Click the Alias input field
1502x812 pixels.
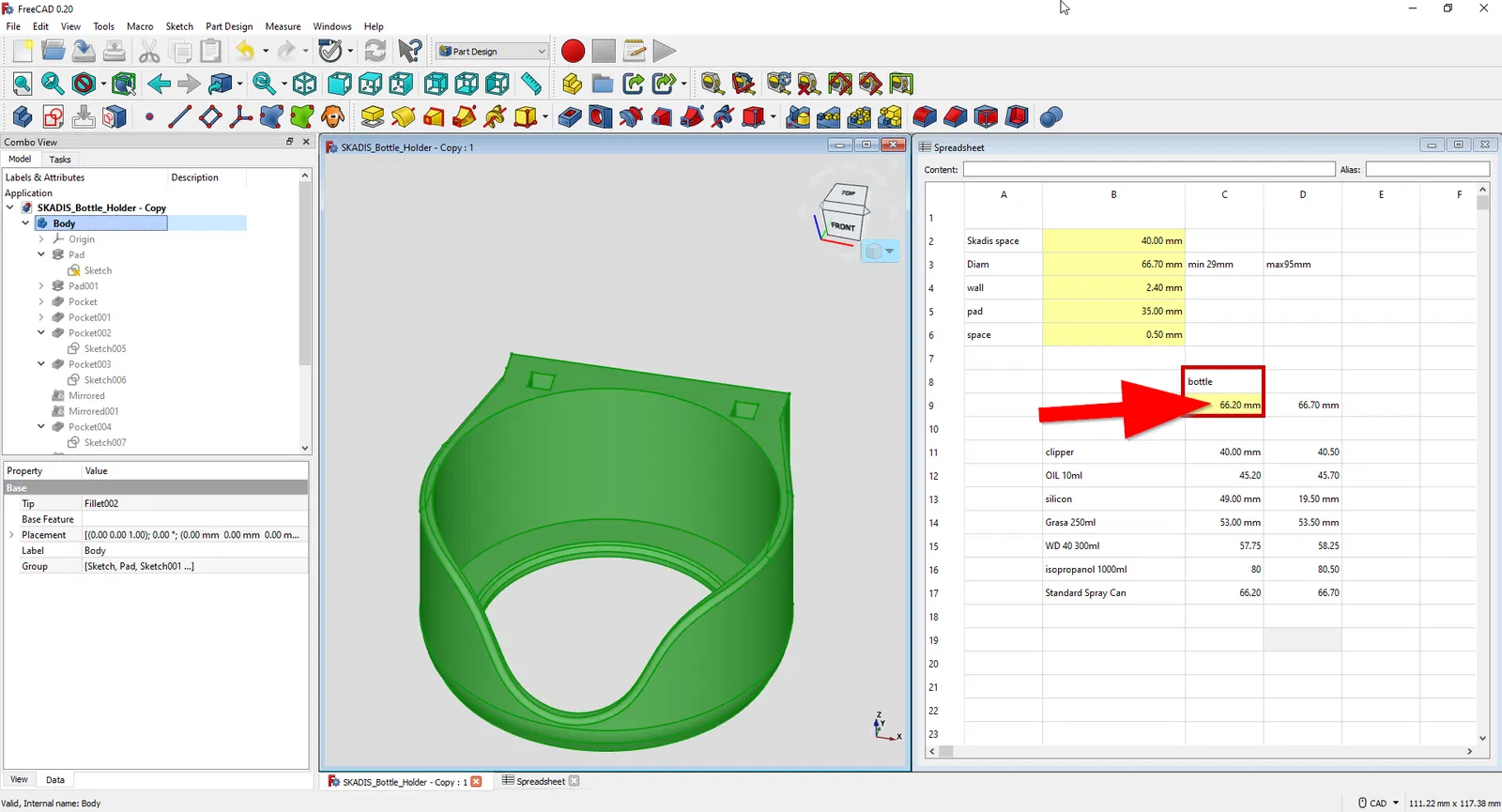click(1427, 169)
